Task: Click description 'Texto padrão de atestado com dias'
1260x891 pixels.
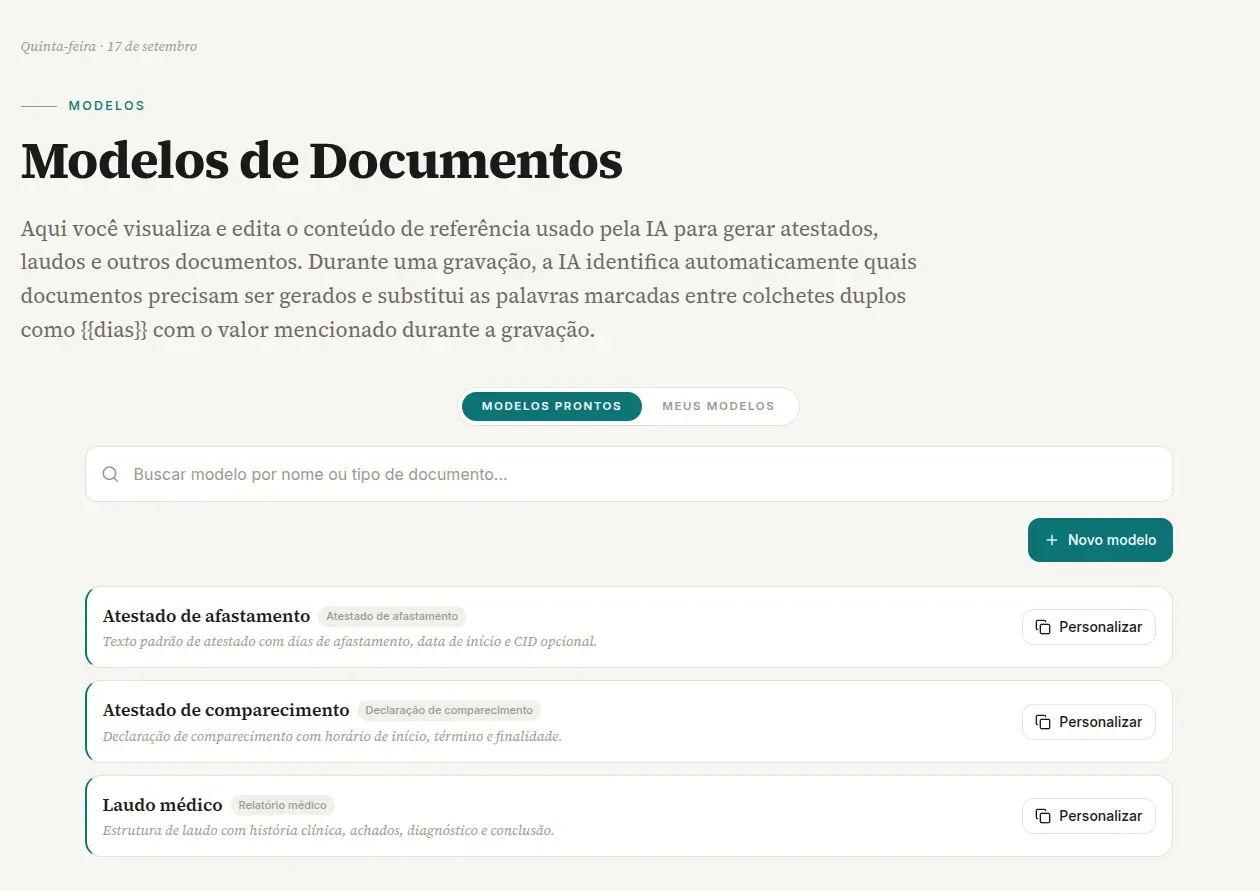Action: point(350,641)
